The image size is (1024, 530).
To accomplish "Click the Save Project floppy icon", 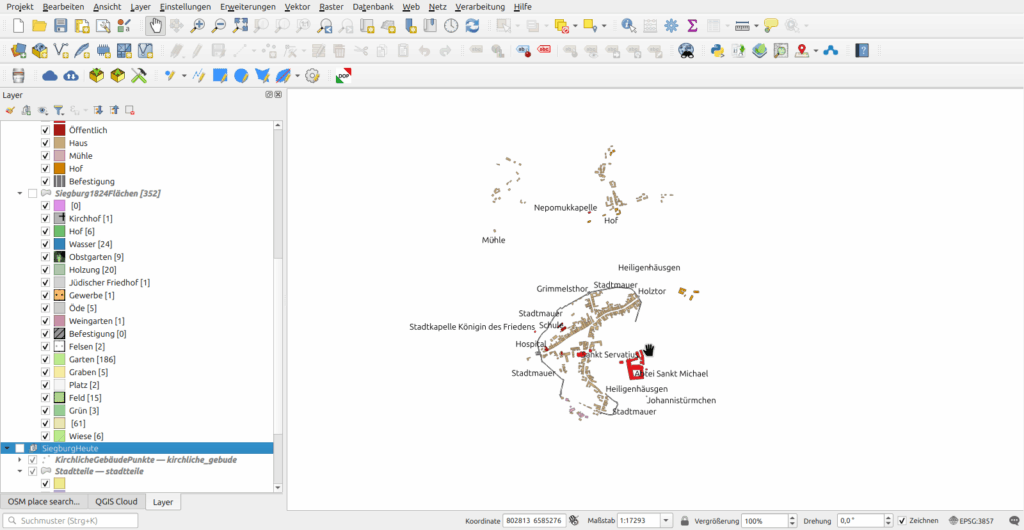I will (61, 26).
